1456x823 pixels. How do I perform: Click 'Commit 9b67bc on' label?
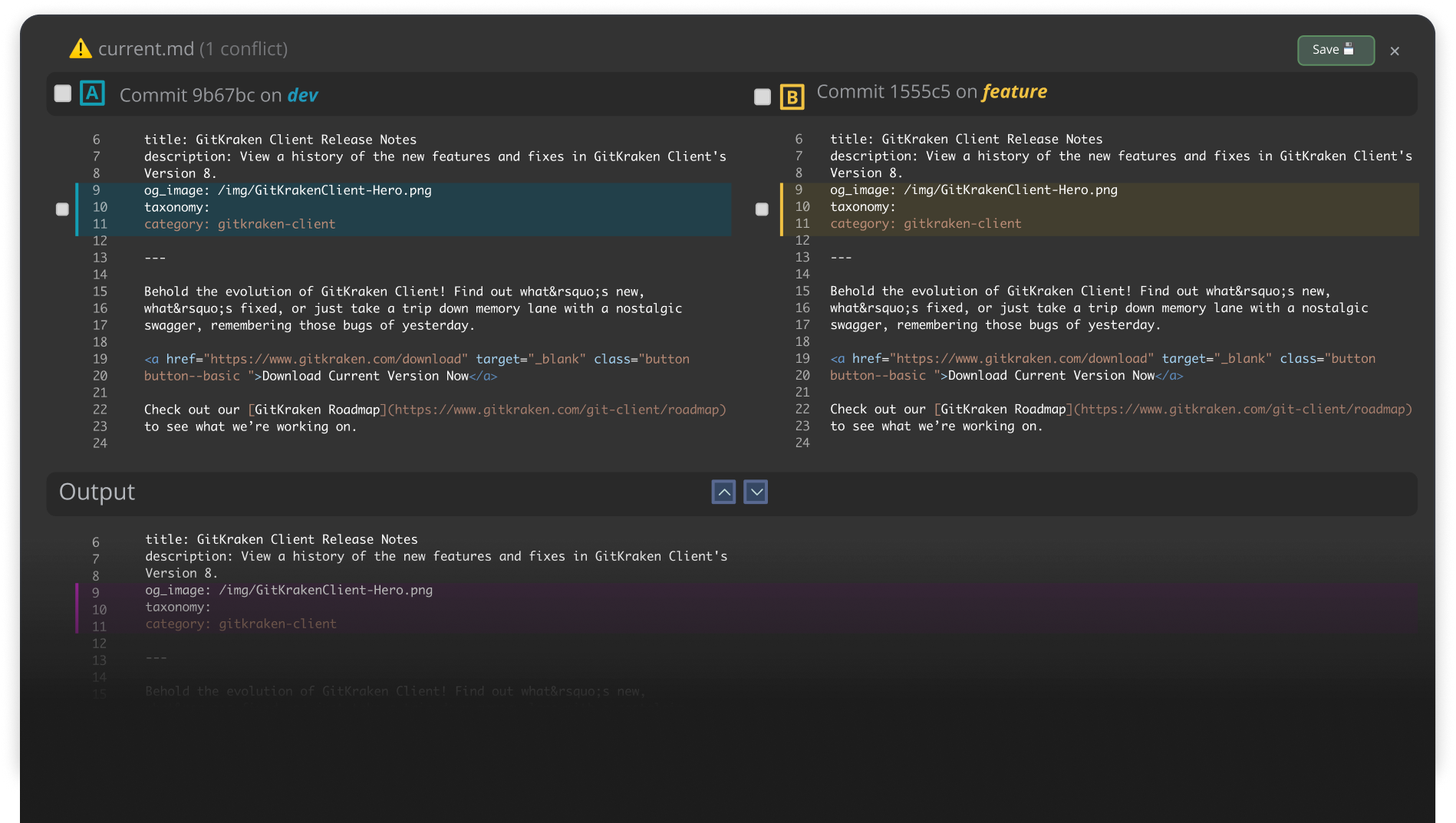click(x=200, y=95)
